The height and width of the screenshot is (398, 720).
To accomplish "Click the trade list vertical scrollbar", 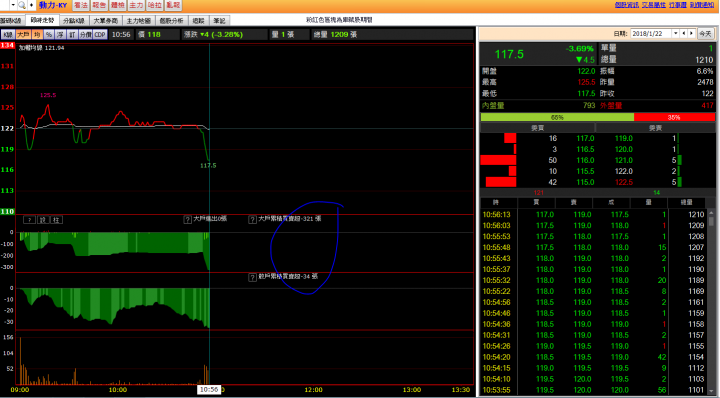I will 711,303.
